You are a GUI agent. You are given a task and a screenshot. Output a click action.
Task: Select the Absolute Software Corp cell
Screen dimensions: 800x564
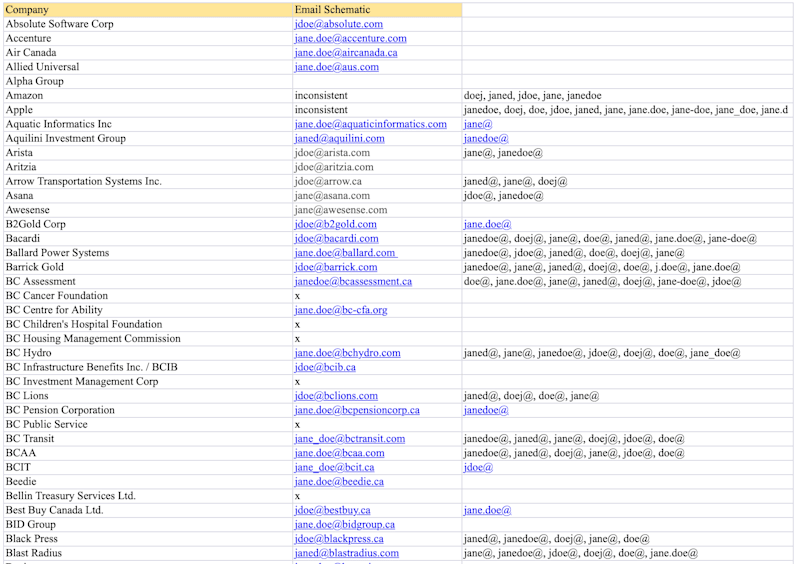click(148, 24)
